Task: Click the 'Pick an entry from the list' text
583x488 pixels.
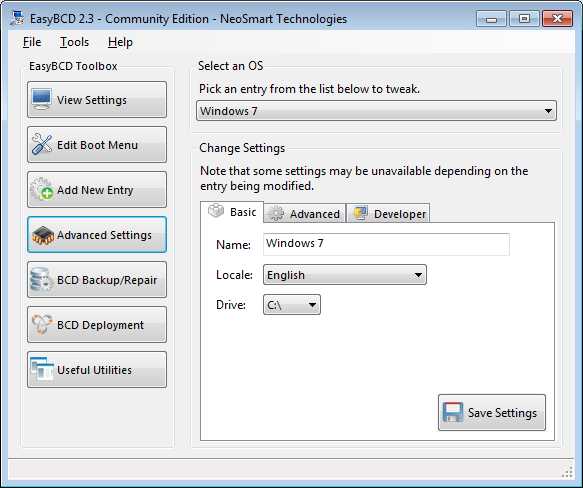Action: 309,89
